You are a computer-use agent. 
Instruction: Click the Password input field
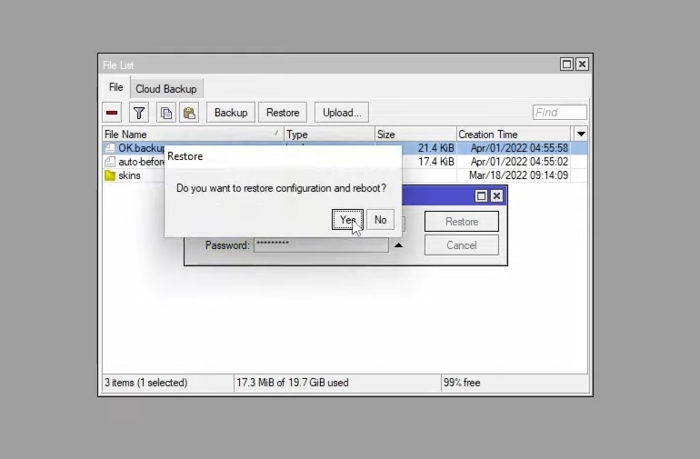coord(320,245)
